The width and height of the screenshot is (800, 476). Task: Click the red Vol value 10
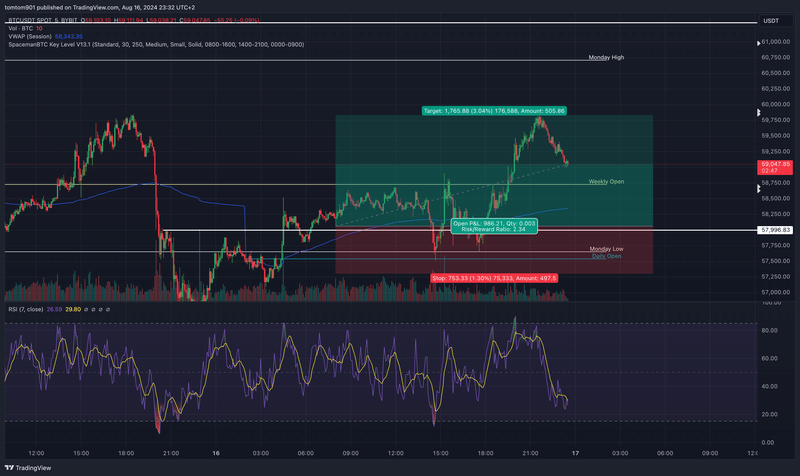[39, 29]
